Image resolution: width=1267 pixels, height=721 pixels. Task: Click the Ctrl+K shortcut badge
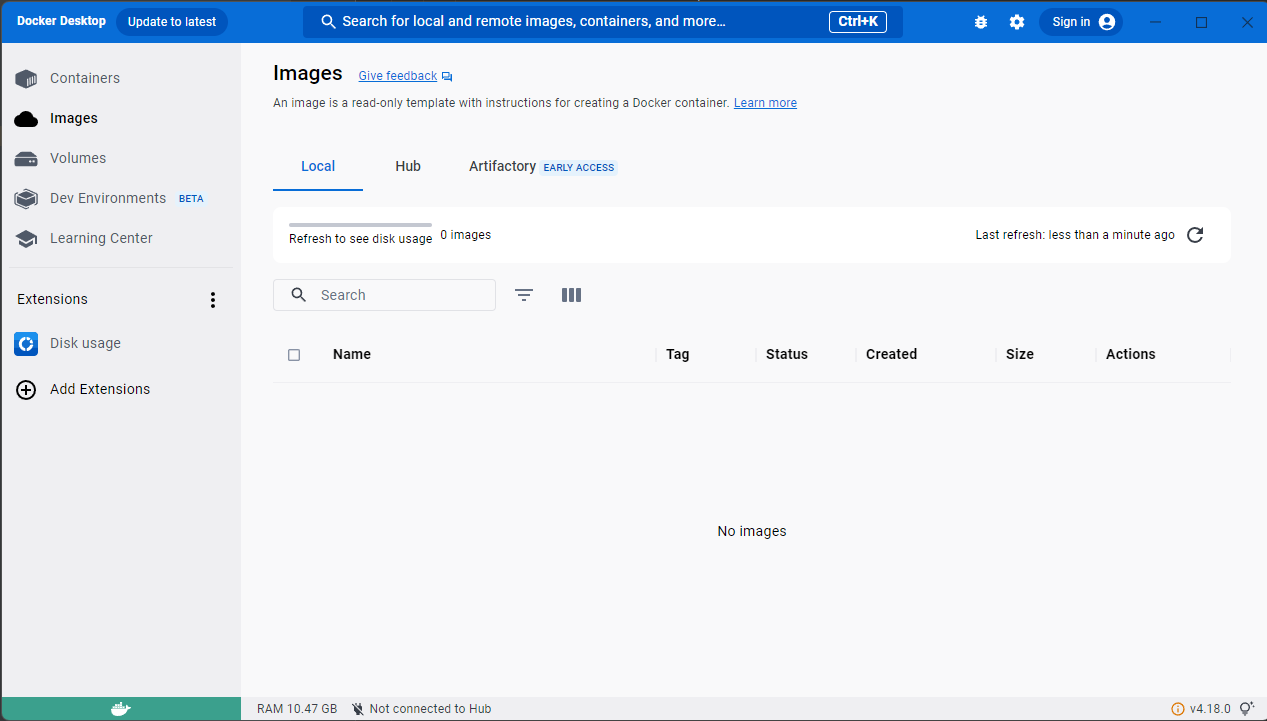858,22
